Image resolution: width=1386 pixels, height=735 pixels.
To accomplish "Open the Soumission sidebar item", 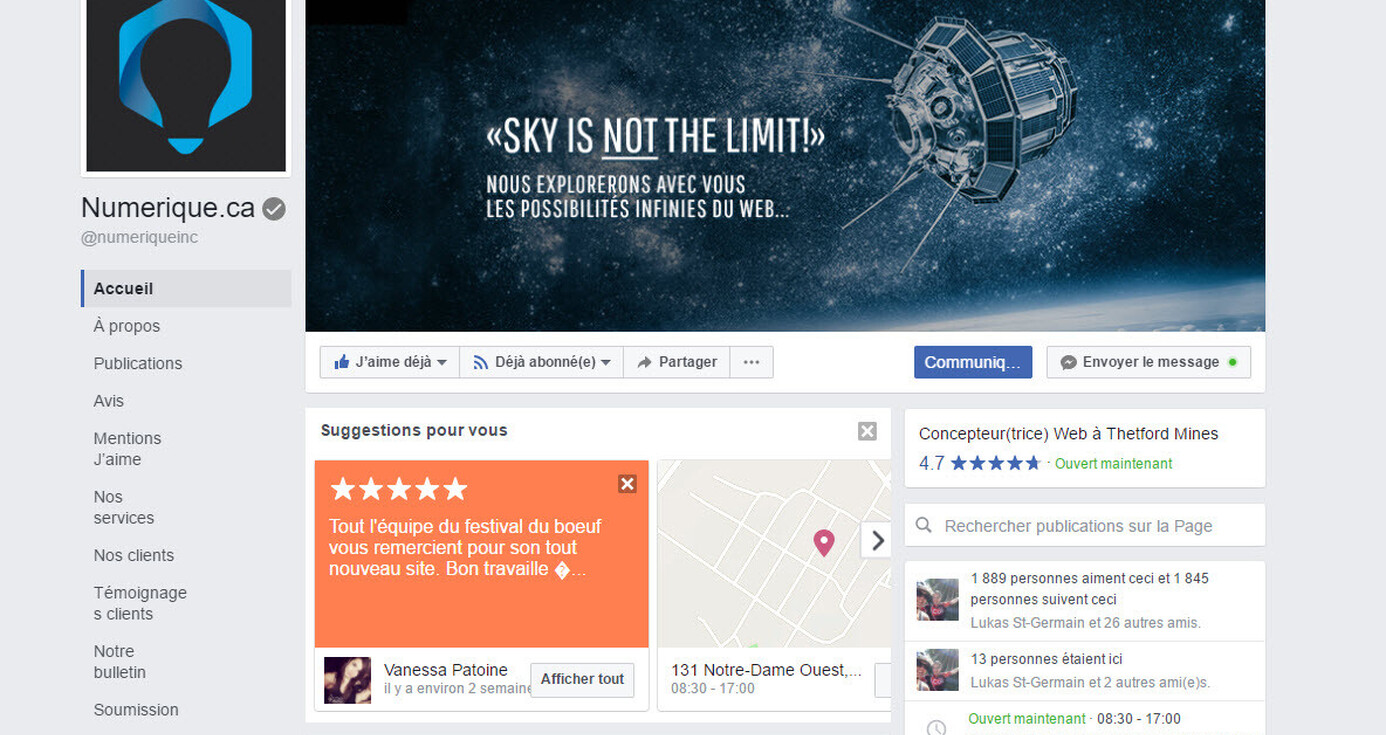I will 136,710.
